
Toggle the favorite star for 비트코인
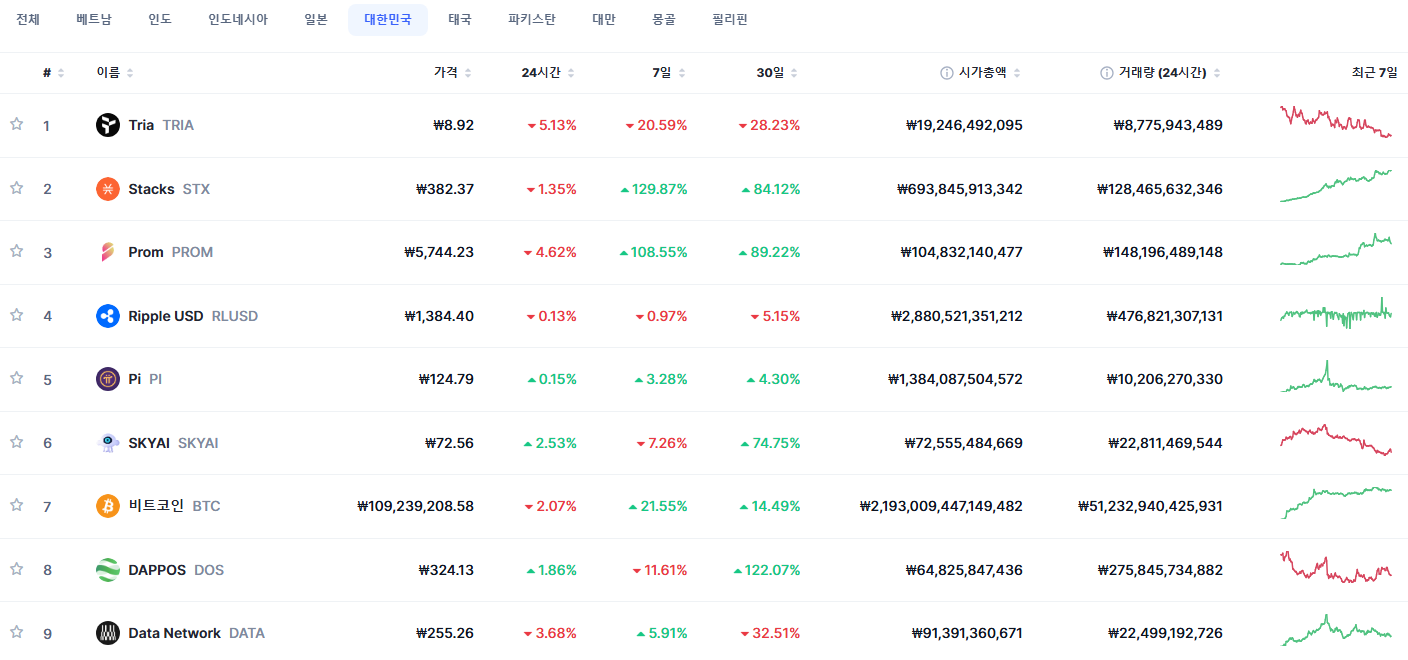(x=16, y=505)
